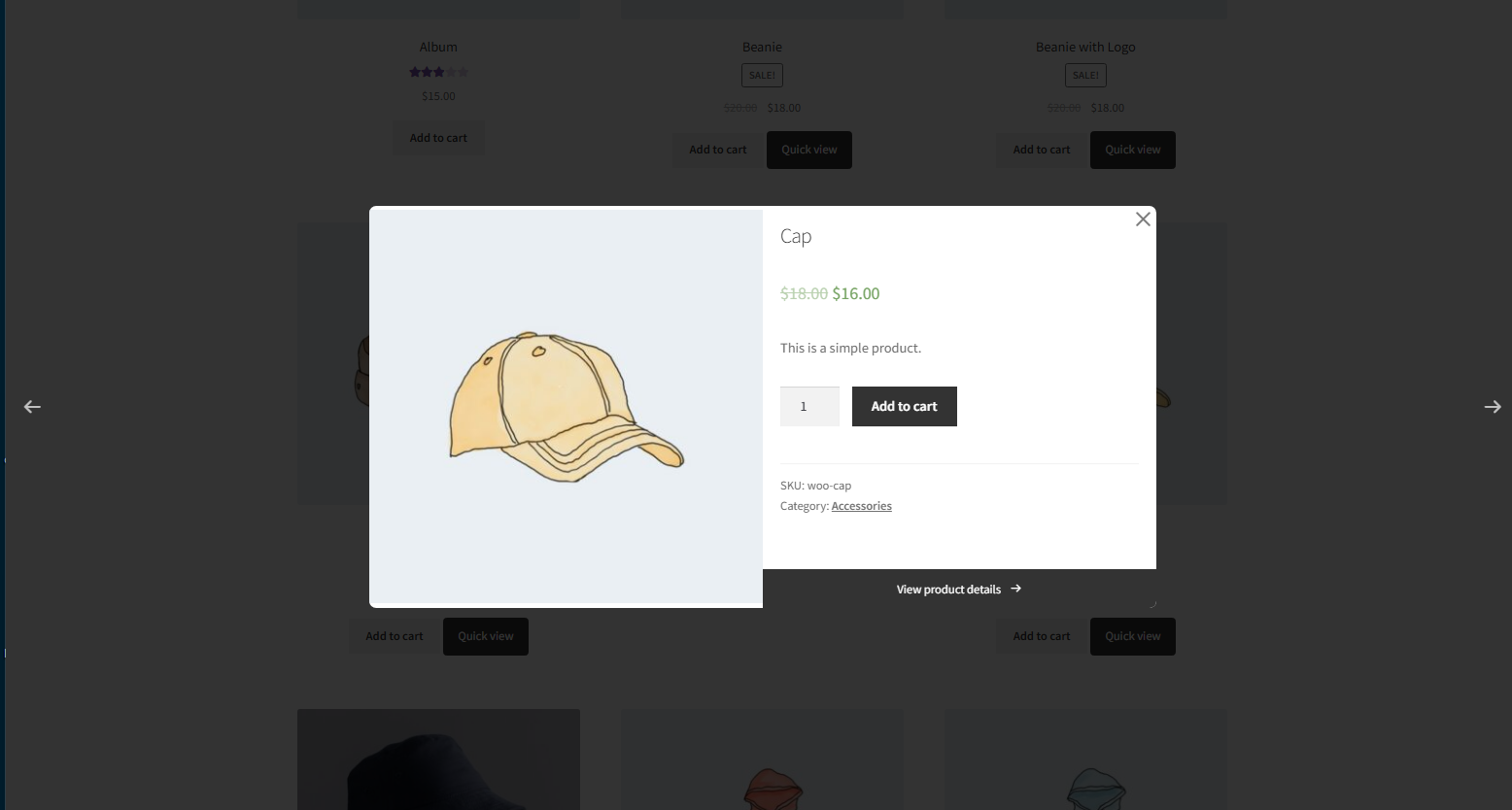1512x810 pixels.
Task: Open the Accessories category link
Action: pyautogui.click(x=861, y=506)
